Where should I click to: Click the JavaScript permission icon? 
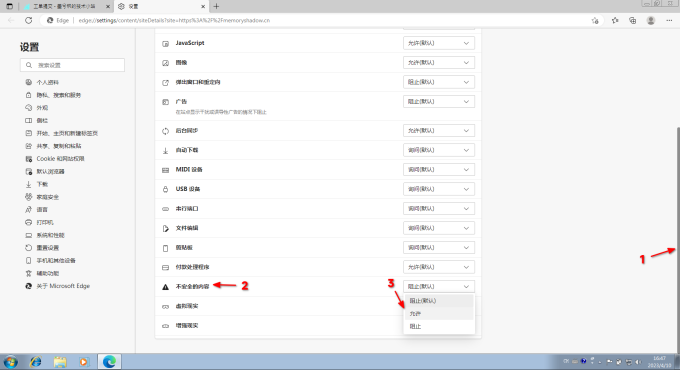pyautogui.click(x=165, y=43)
